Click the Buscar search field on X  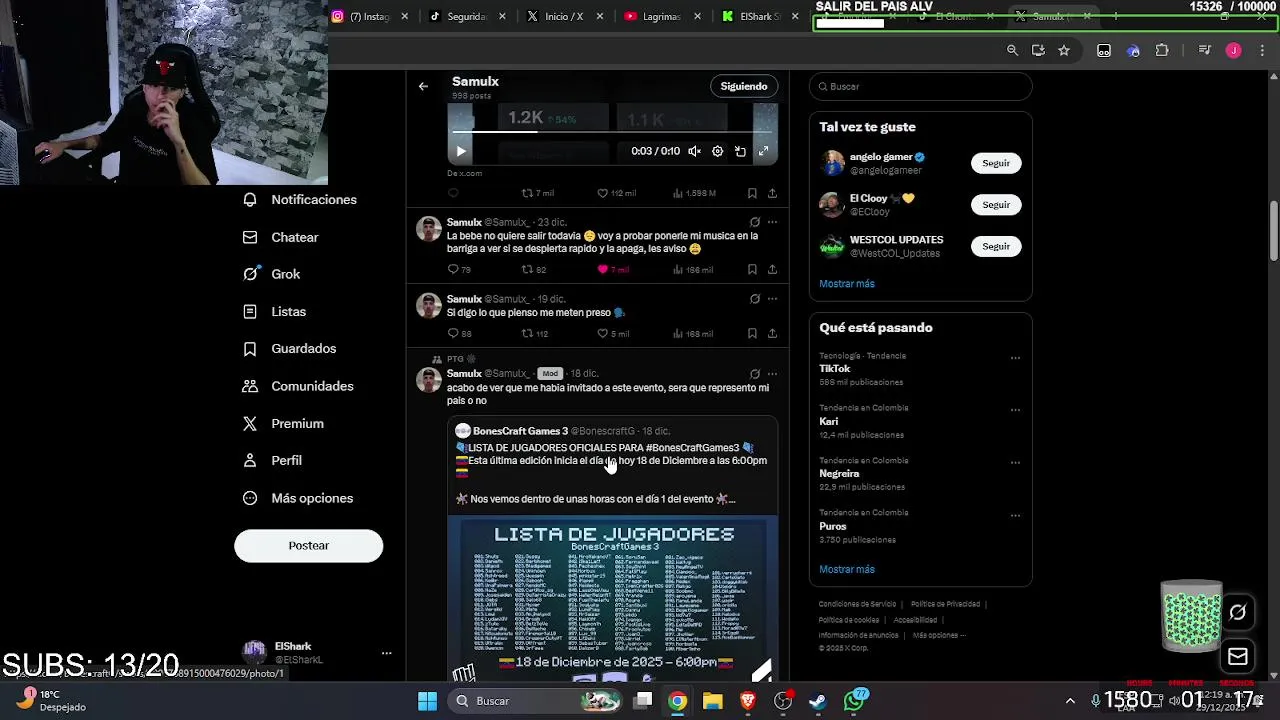coord(920,87)
